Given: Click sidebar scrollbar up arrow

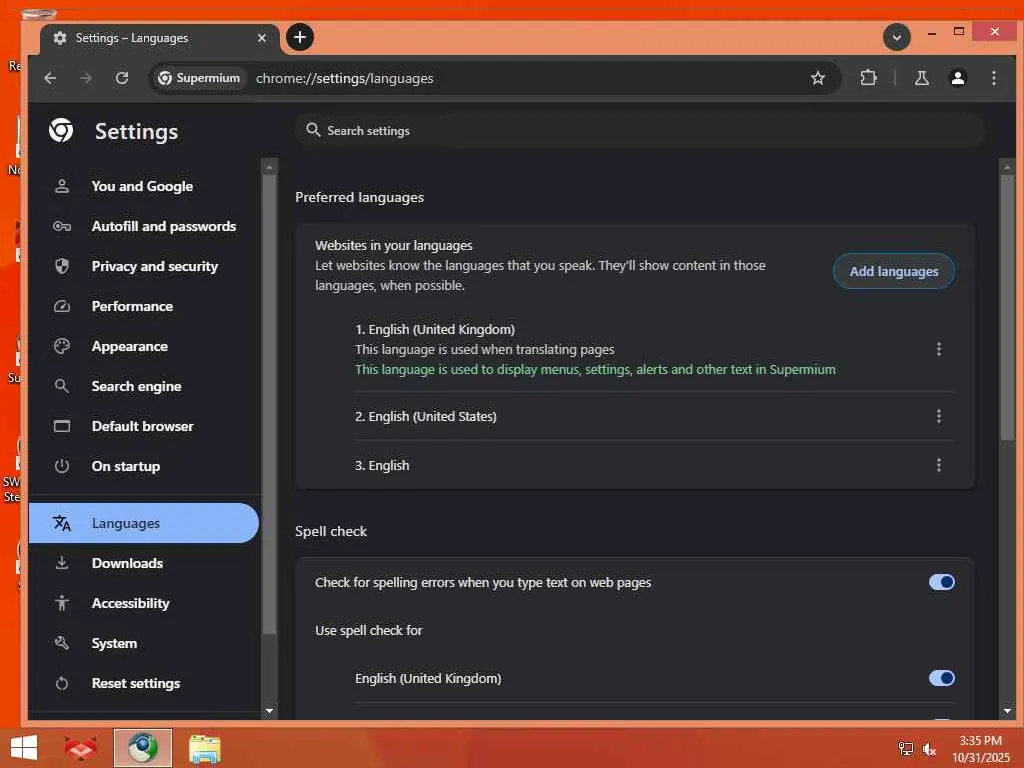Looking at the screenshot, I should (269, 168).
